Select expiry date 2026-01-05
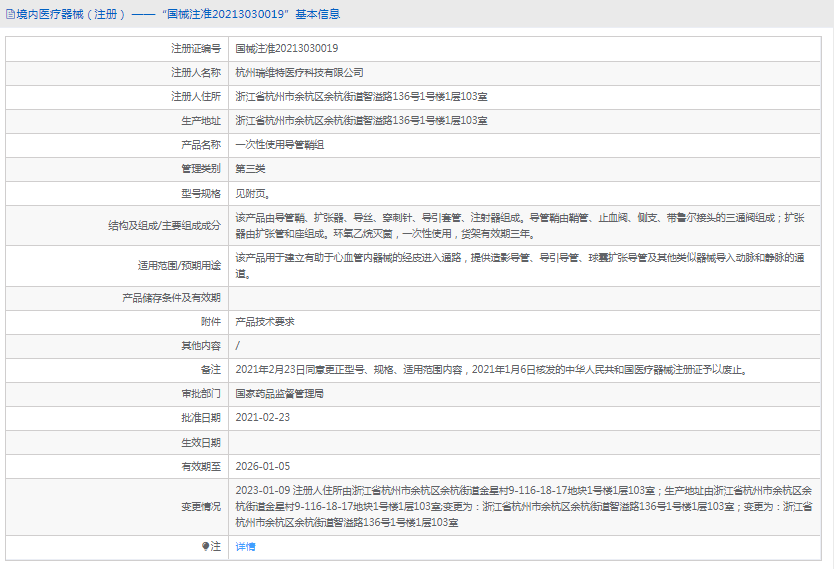Viewport: 834px width, 569px height. pos(263,466)
